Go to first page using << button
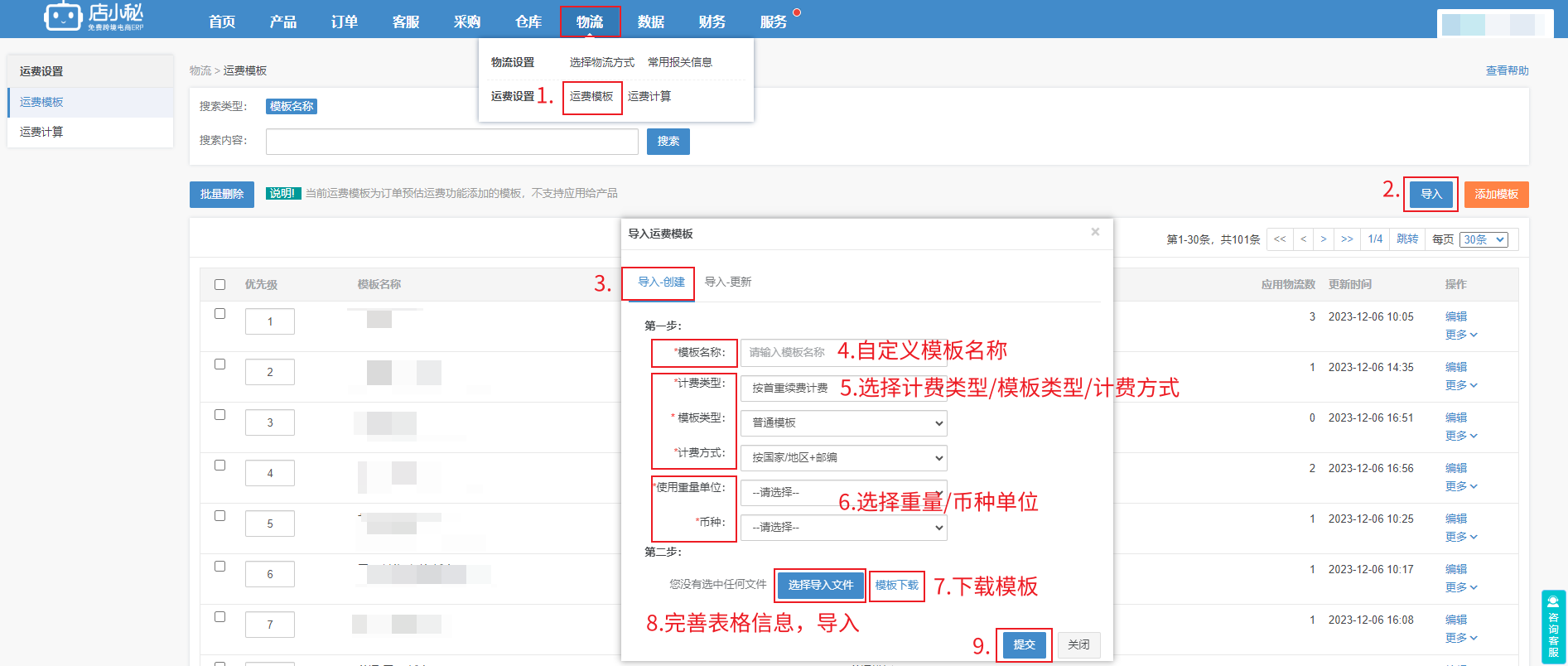This screenshot has width=1568, height=666. coord(1280,239)
